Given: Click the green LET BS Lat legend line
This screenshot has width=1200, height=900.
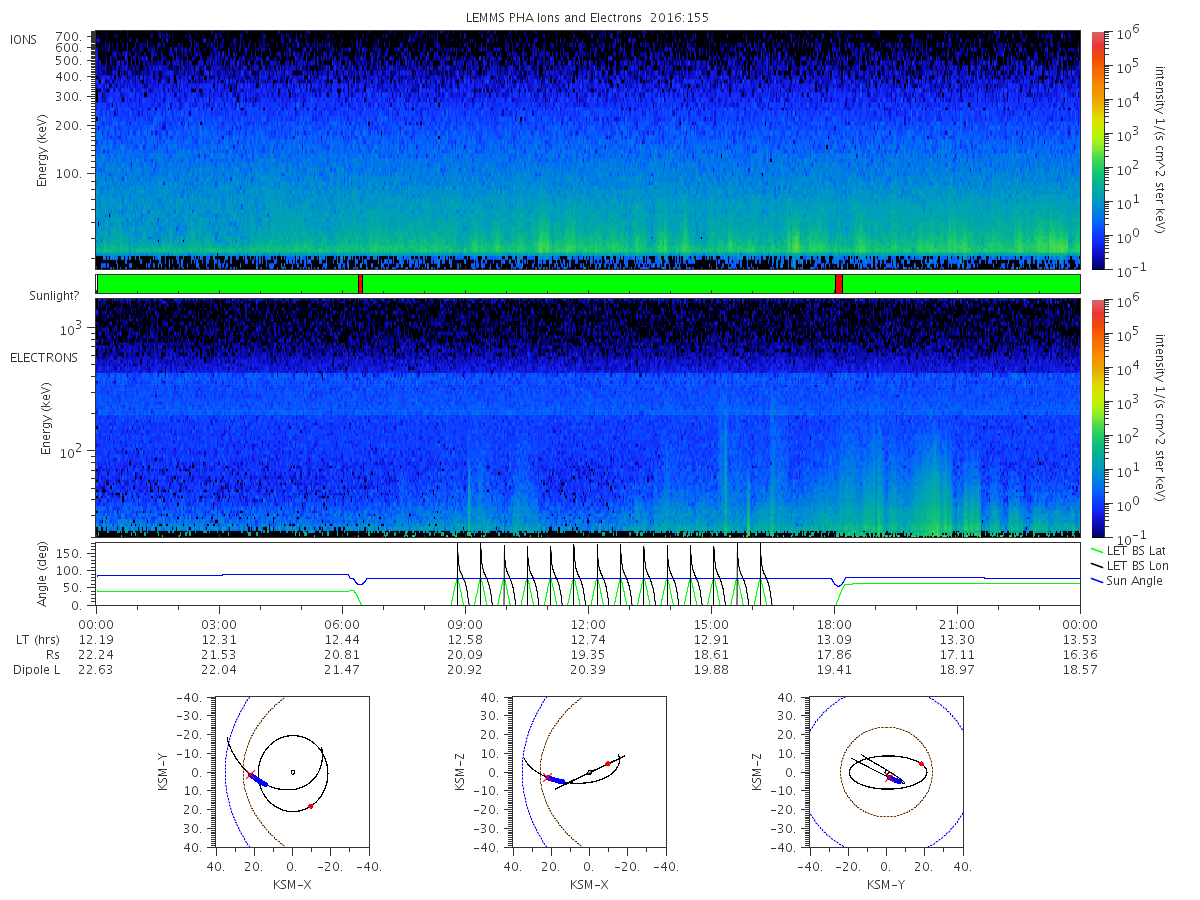Looking at the screenshot, I should pos(1100,551).
